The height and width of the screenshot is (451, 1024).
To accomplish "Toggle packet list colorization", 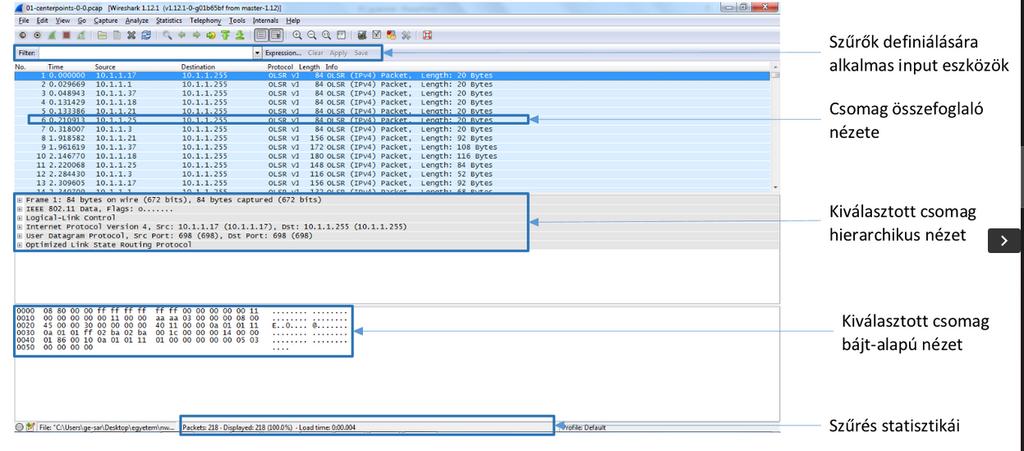I will pos(261,35).
